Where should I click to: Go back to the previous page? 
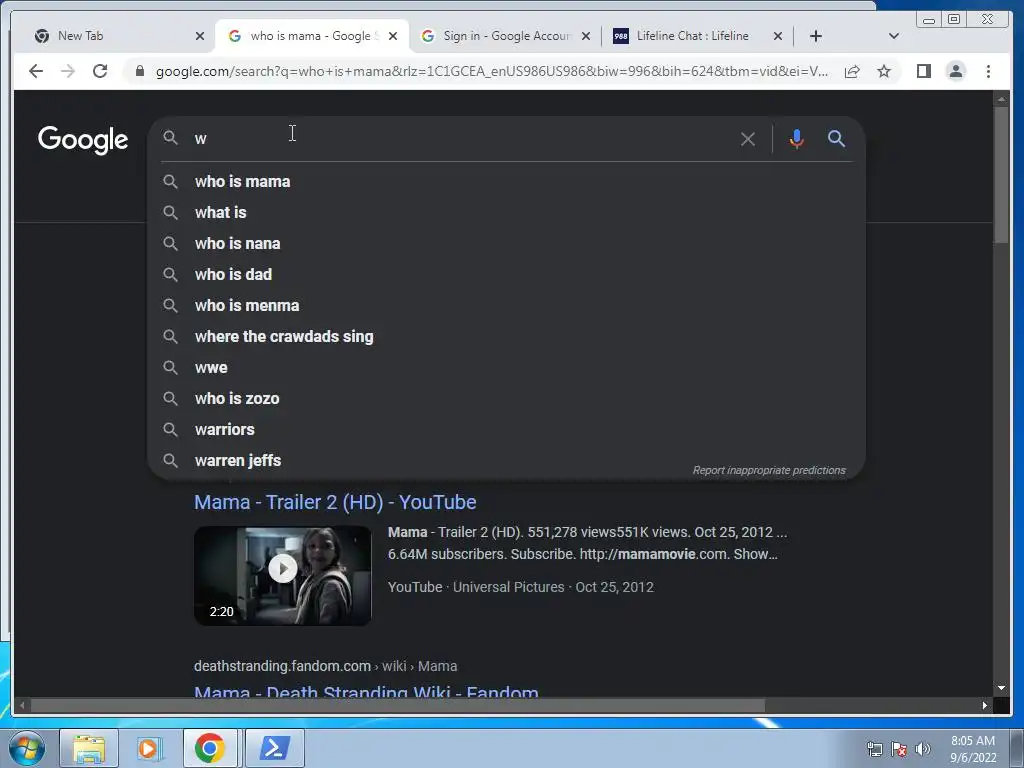pyautogui.click(x=35, y=71)
